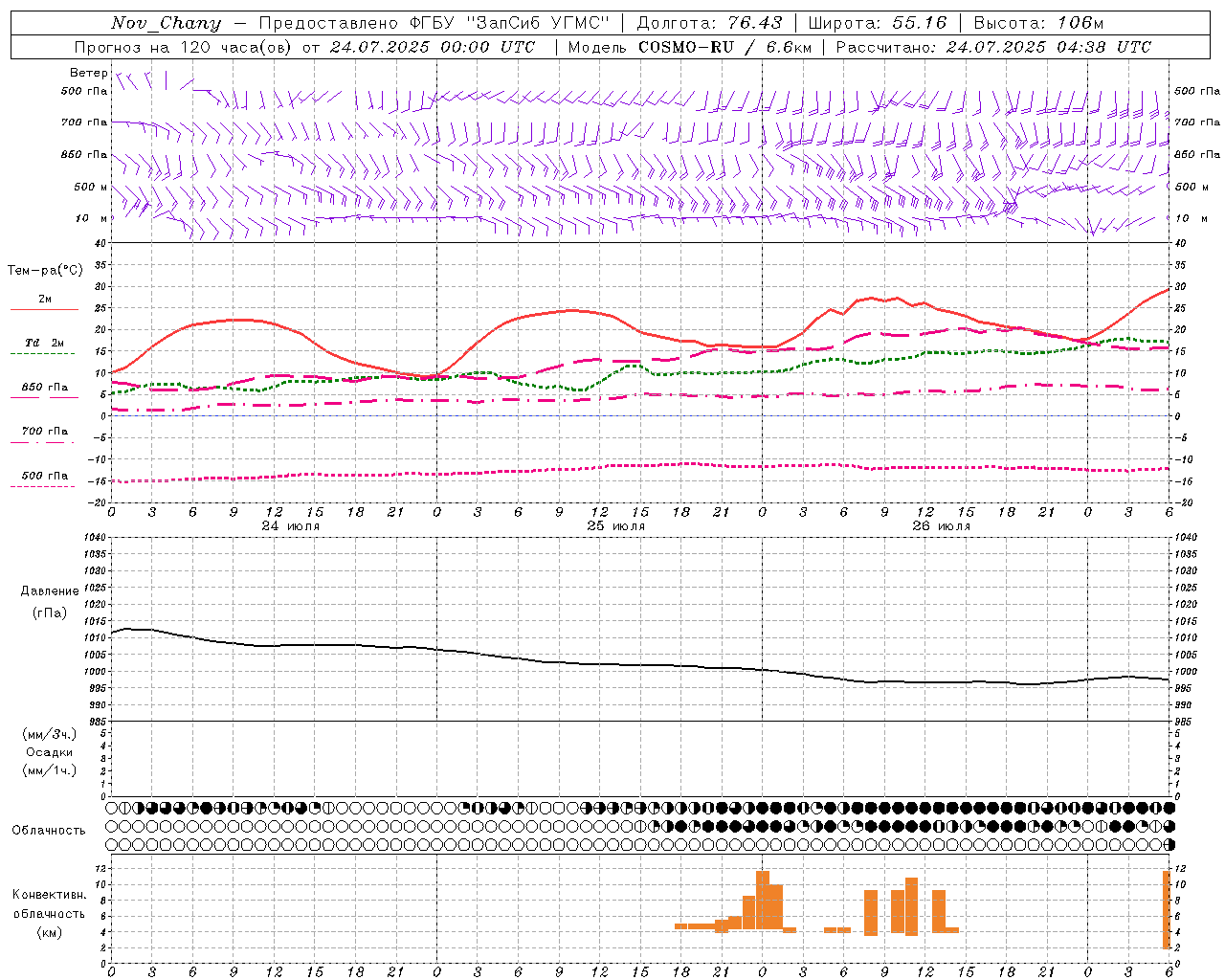Click the orange convective bar at the chart's final hour
The height and width of the screenshot is (980, 1225).
[x=1167, y=909]
